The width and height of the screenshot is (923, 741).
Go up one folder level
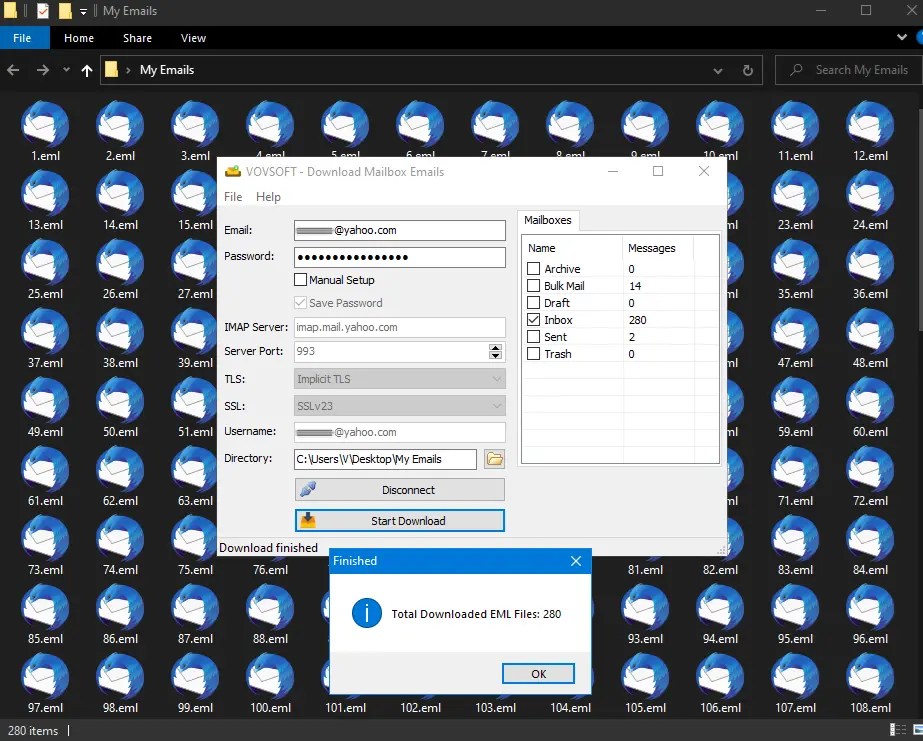point(87,70)
